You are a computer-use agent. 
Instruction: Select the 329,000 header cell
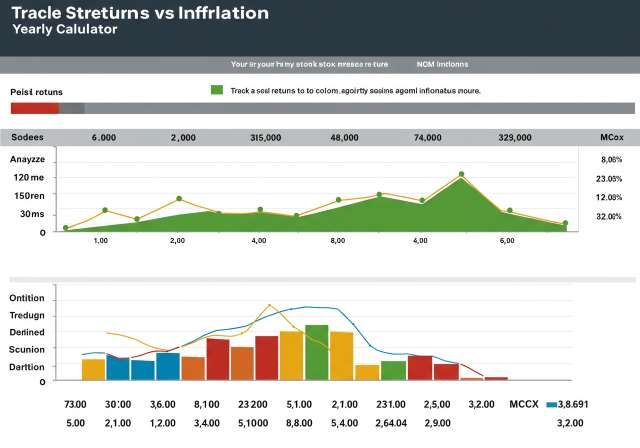point(513,138)
